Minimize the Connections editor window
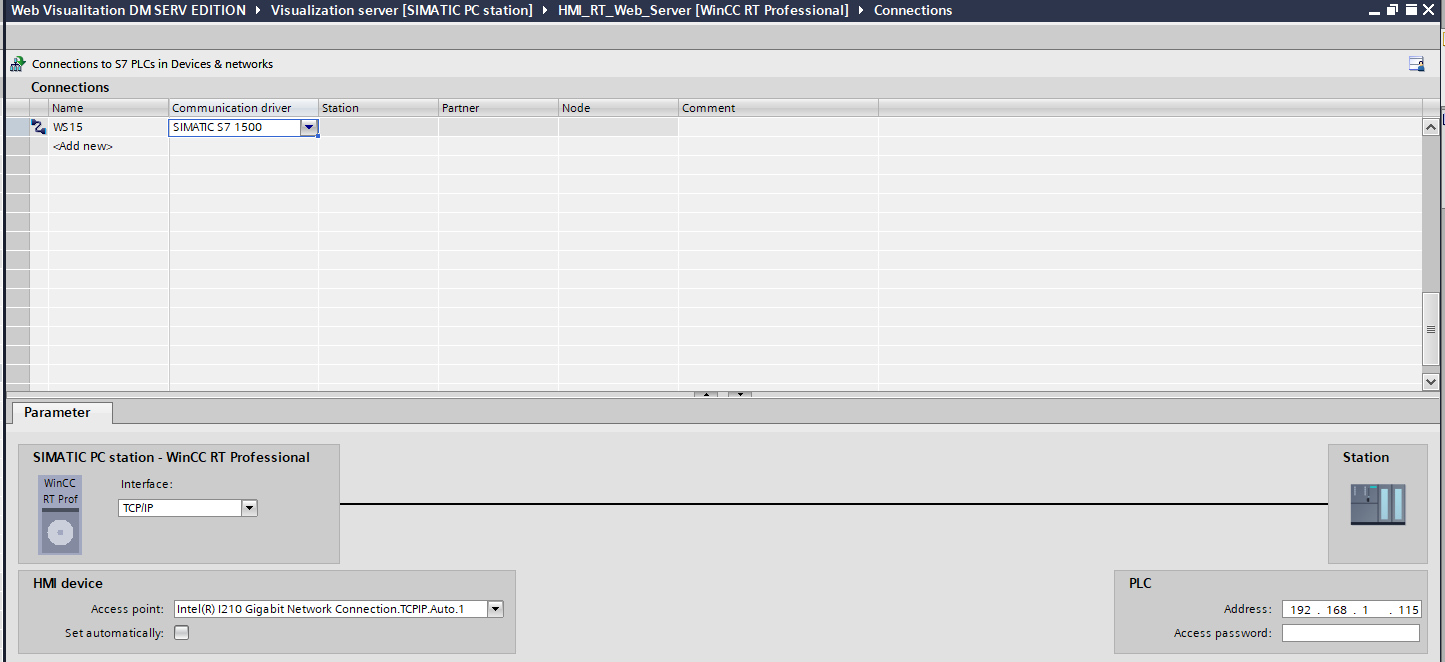 point(1375,10)
